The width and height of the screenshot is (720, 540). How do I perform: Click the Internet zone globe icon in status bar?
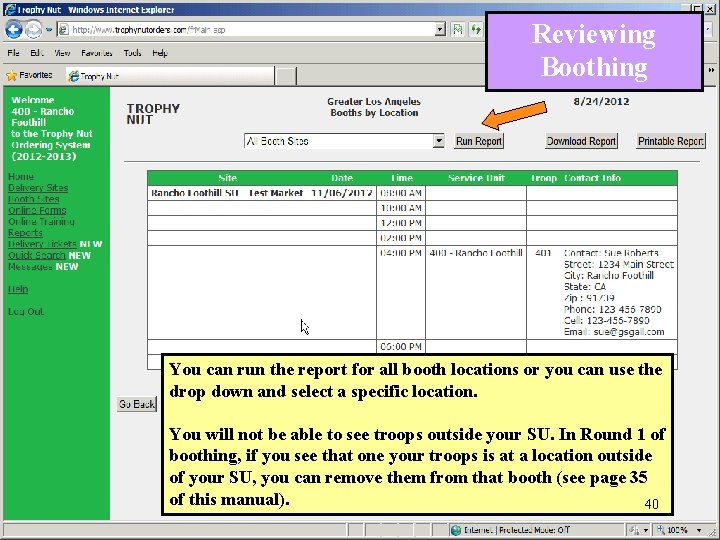[x=456, y=530]
